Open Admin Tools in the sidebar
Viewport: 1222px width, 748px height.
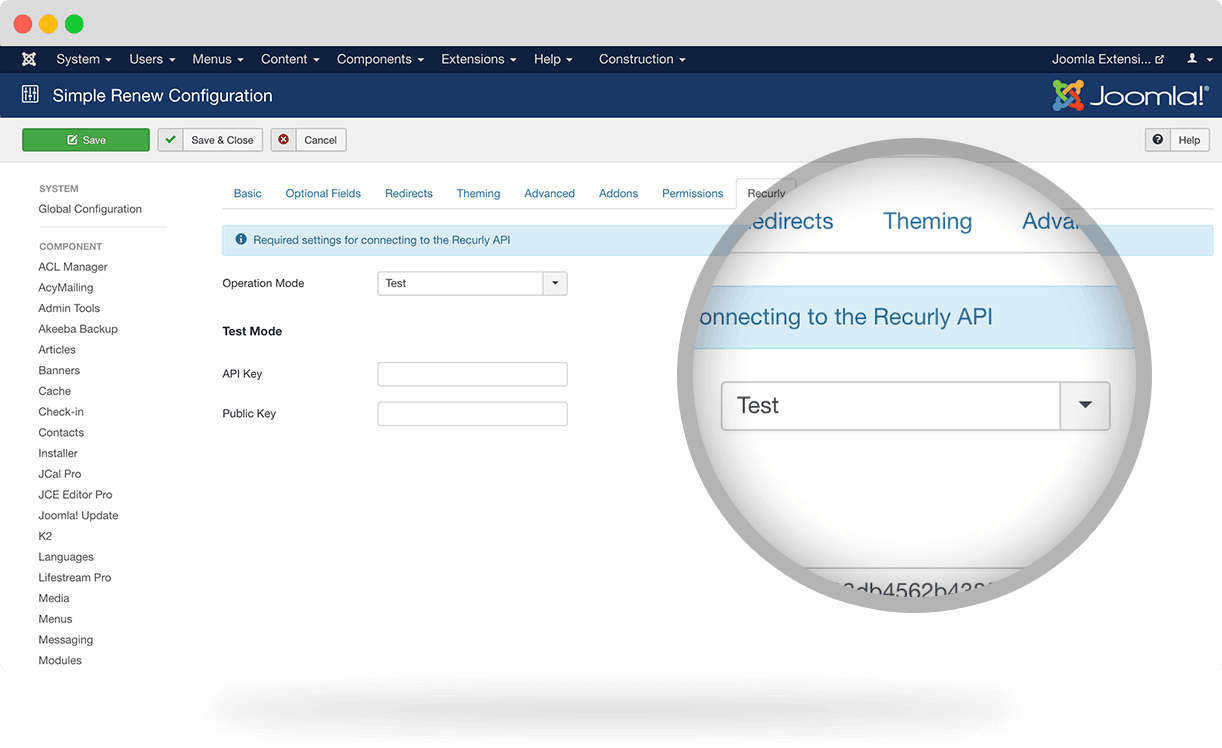click(69, 308)
